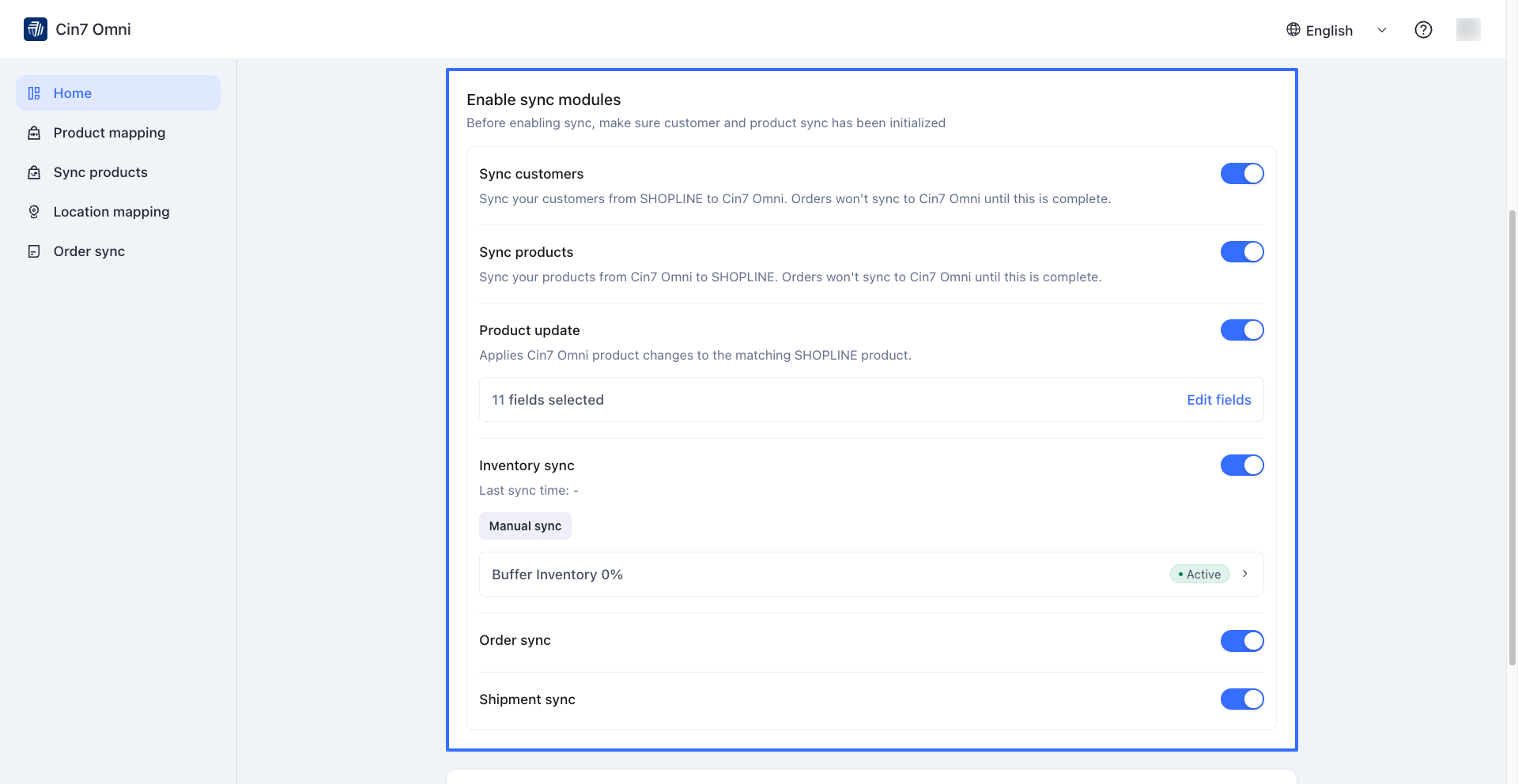The image size is (1518, 784).
Task: Click the 'Enable sync modules' heading
Action: pos(544,100)
